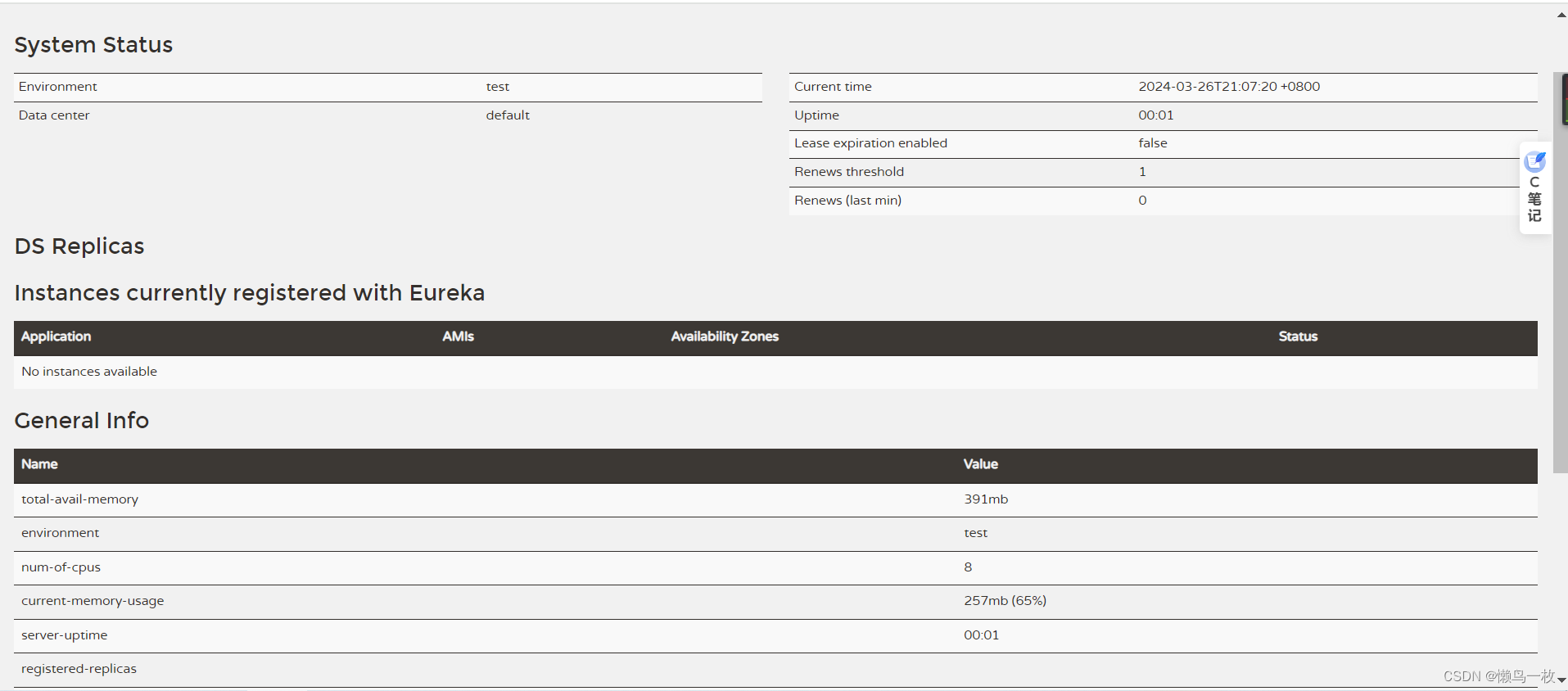
Task: Select the 391mb memory value
Action: [x=986, y=499]
